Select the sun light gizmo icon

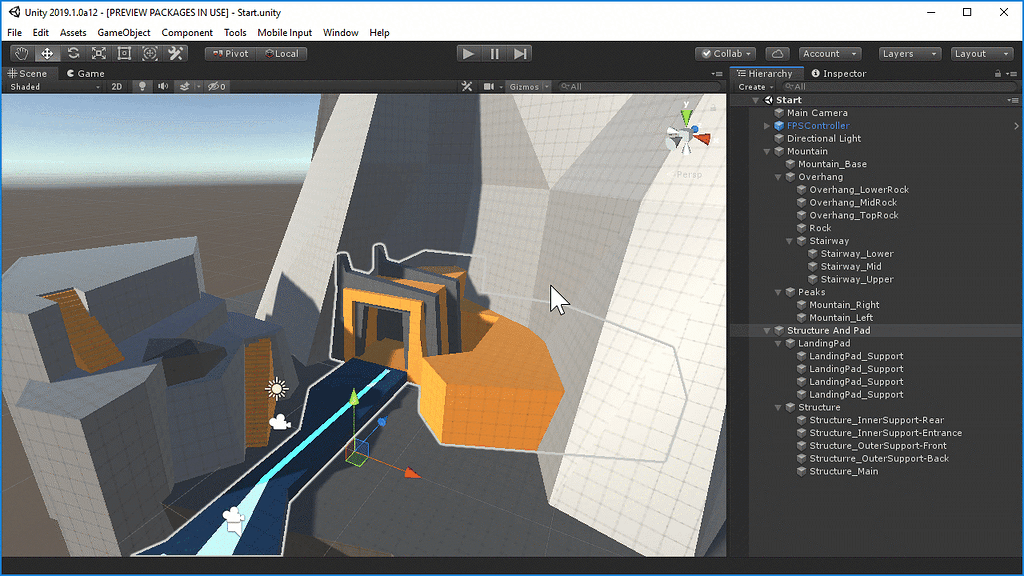click(277, 389)
